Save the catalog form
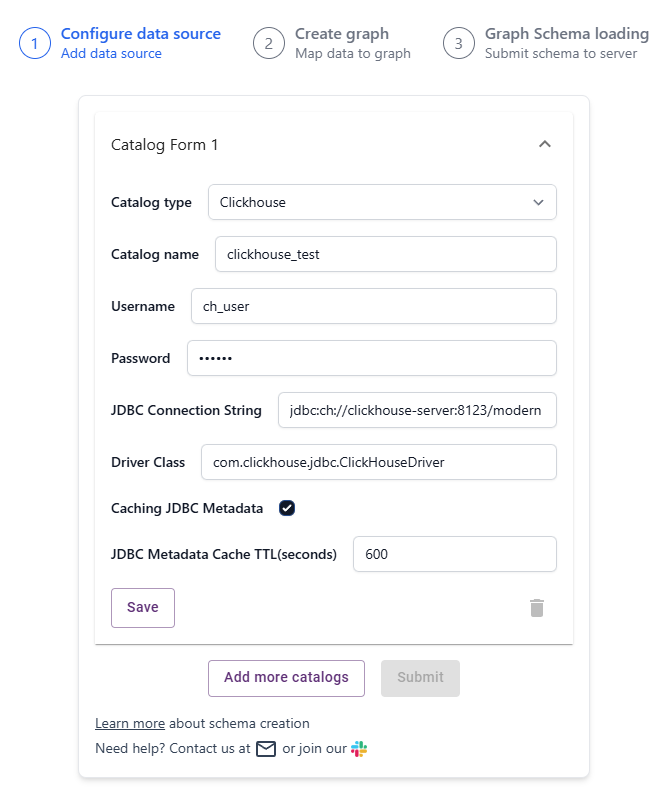Viewport: 665px width, 800px height. coord(143,608)
